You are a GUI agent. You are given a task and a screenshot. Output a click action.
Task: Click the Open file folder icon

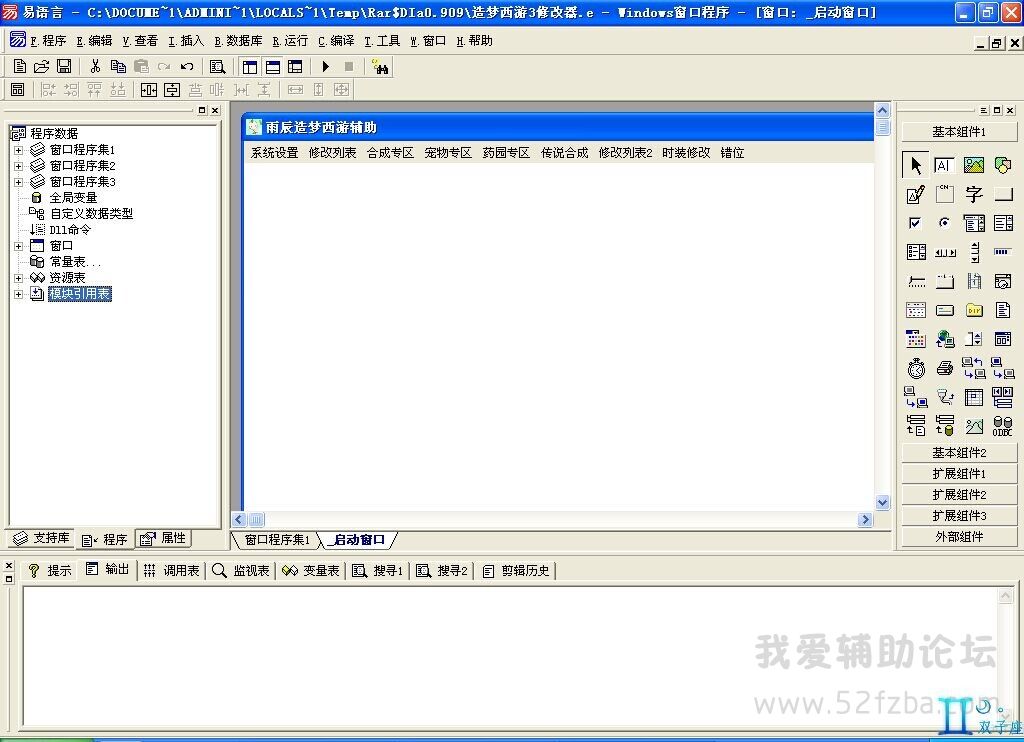click(x=41, y=66)
